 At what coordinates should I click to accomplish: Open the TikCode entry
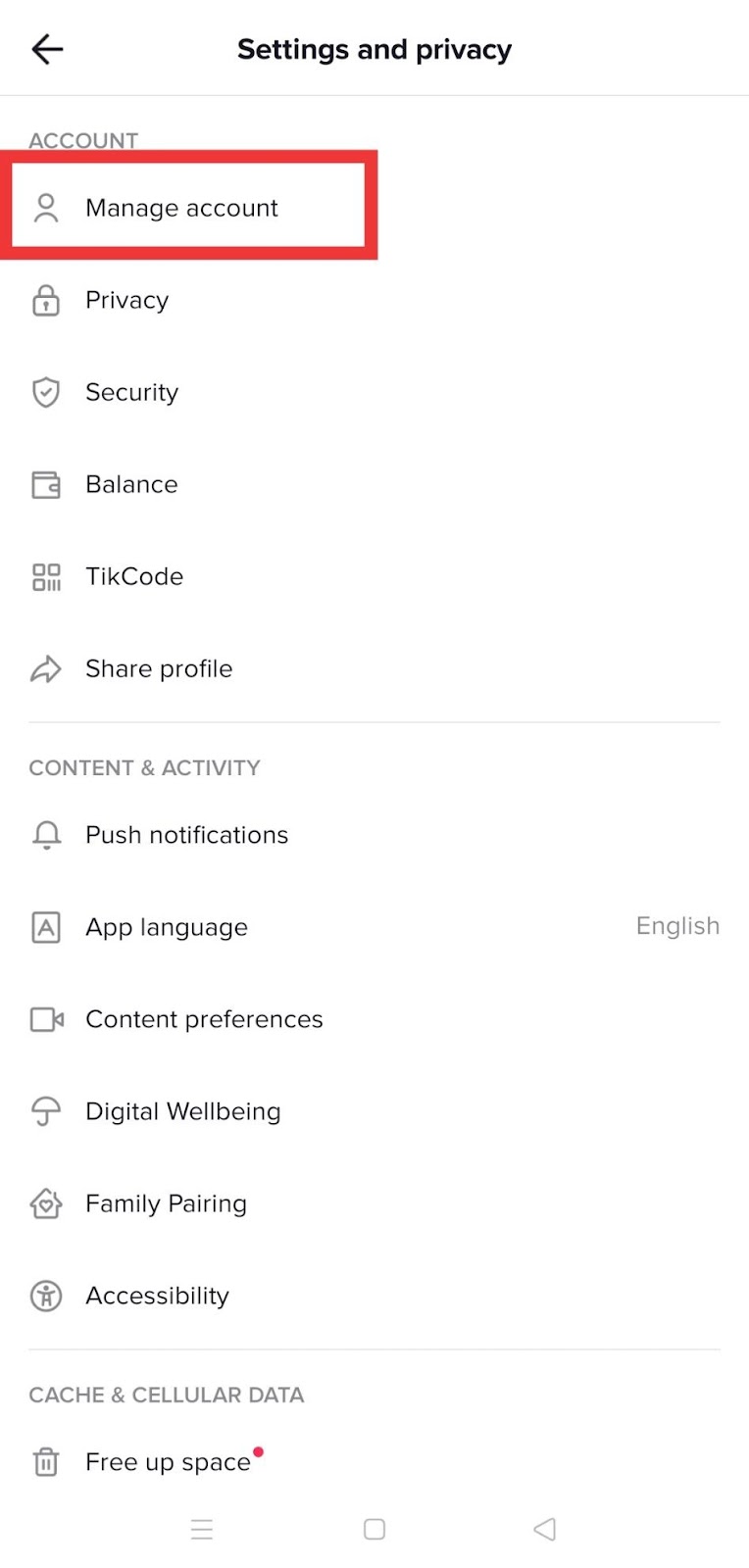pos(134,576)
